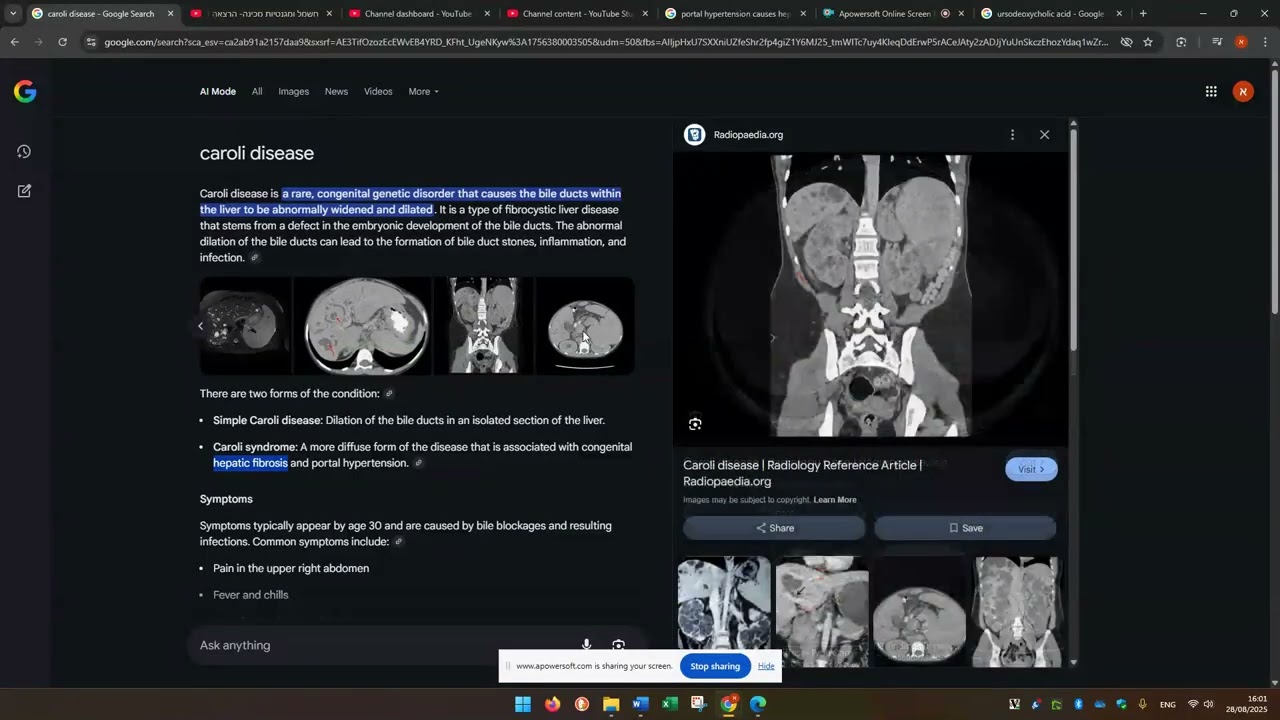
Task: Activate voice search microphone
Action: coord(587,645)
